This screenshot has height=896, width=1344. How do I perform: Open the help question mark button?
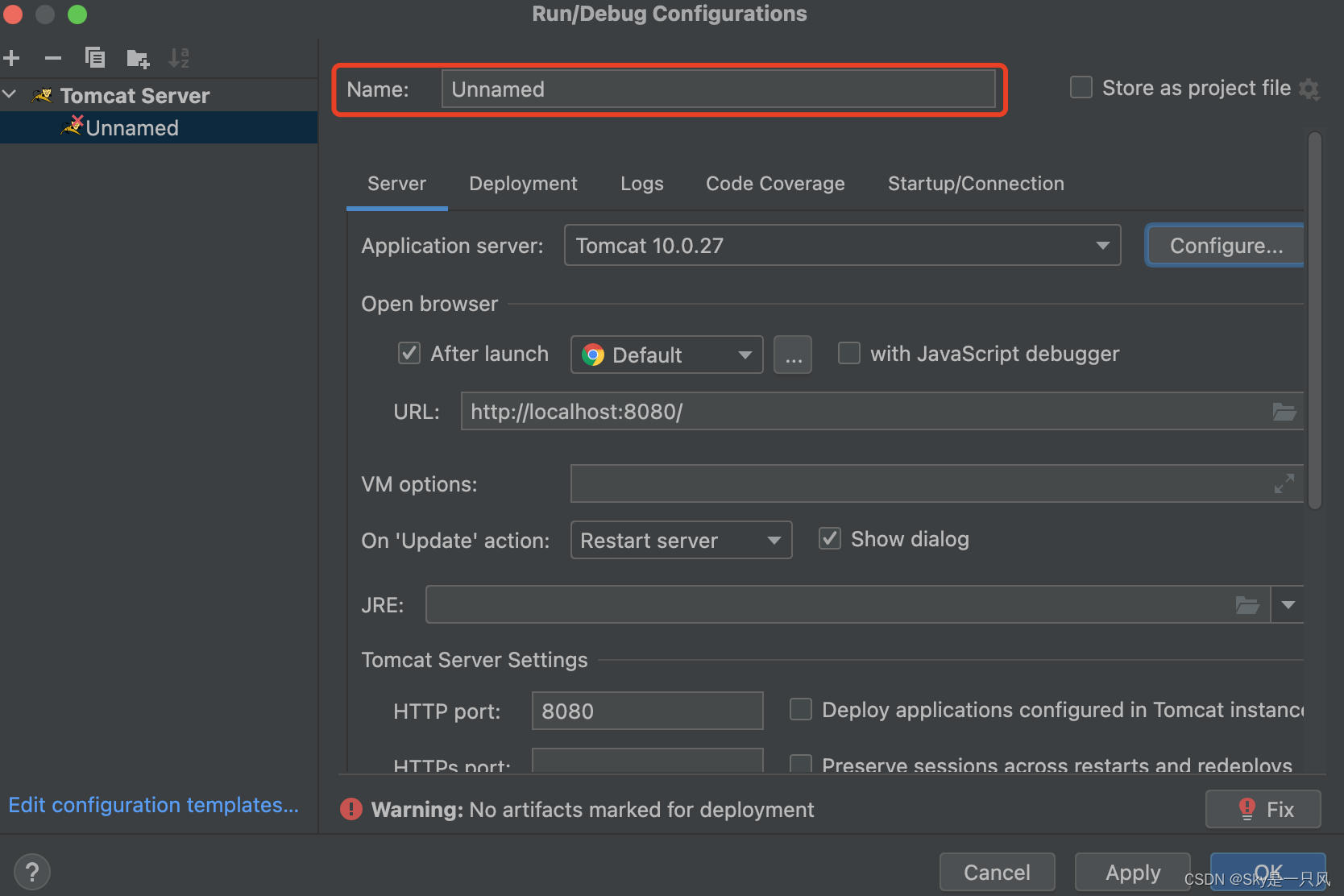32,872
